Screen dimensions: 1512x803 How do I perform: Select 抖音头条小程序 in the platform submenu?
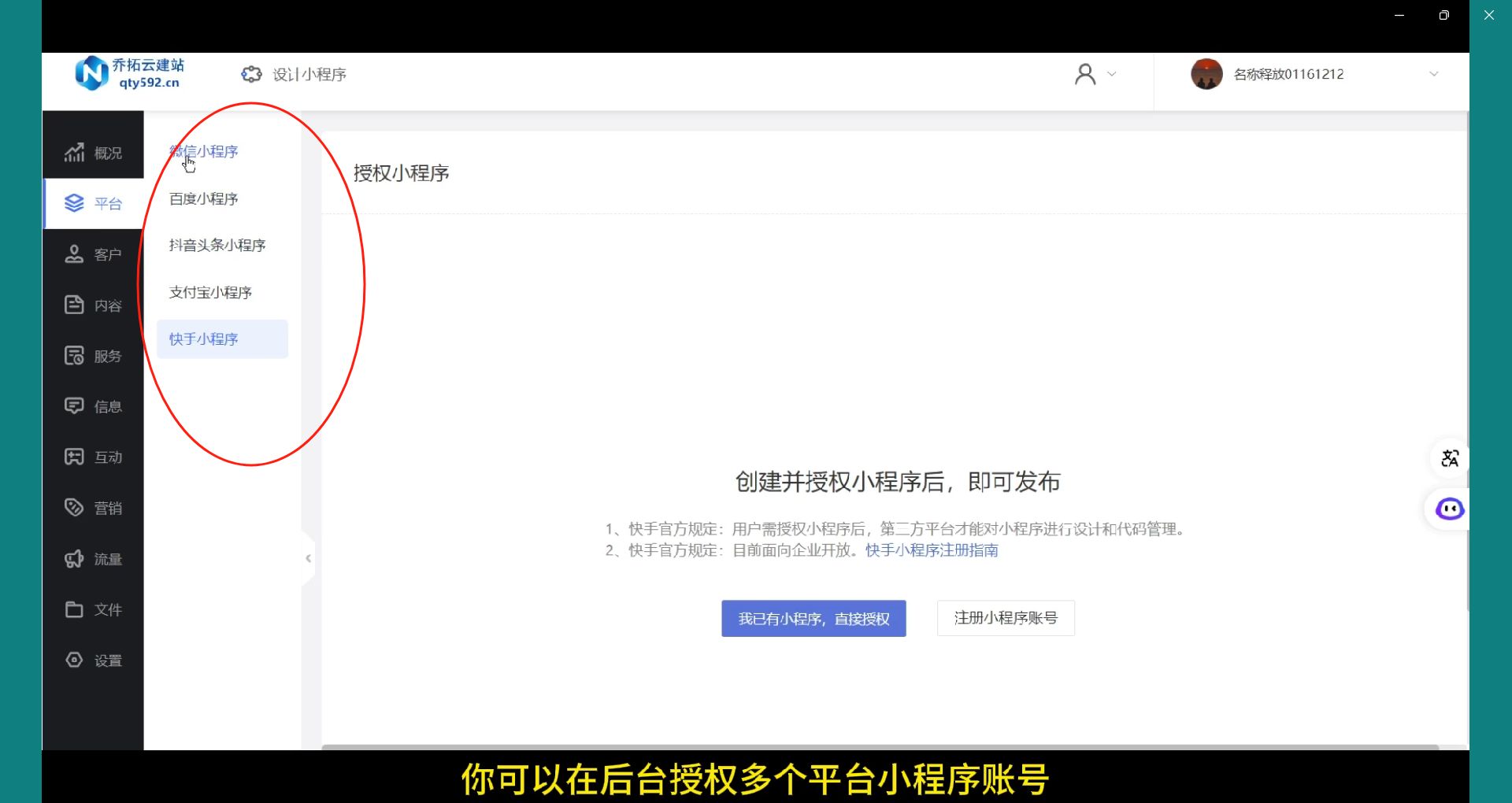(217, 245)
